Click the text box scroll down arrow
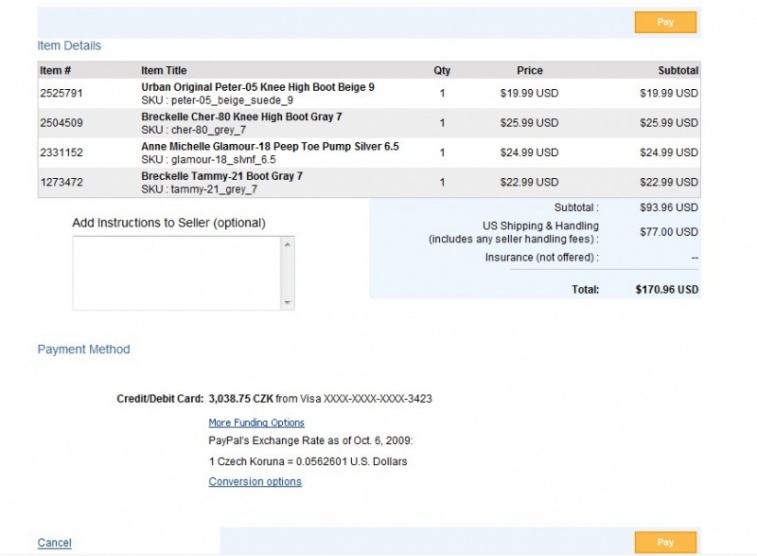 pos(288,303)
